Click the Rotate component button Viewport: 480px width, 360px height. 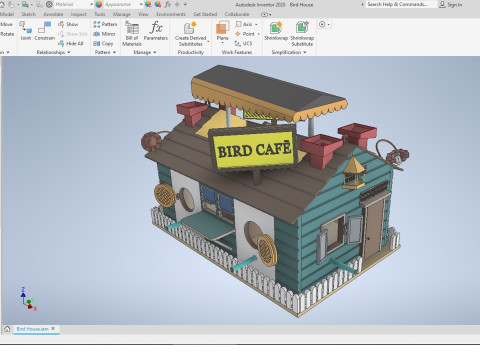coord(7,34)
